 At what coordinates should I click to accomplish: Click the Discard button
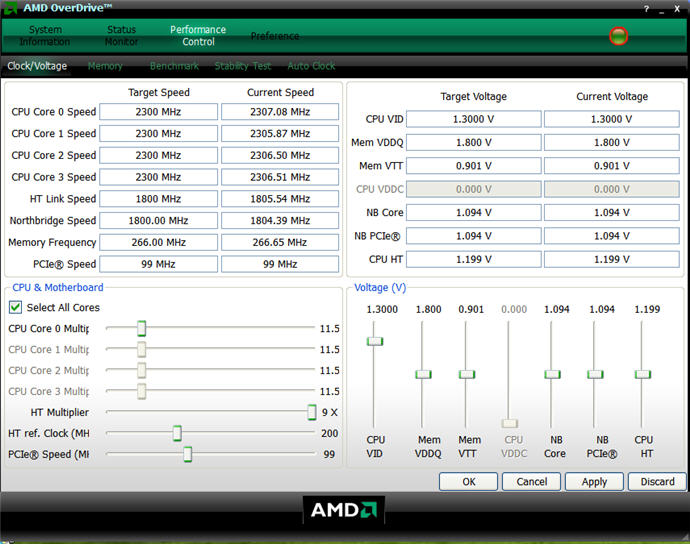coord(657,482)
